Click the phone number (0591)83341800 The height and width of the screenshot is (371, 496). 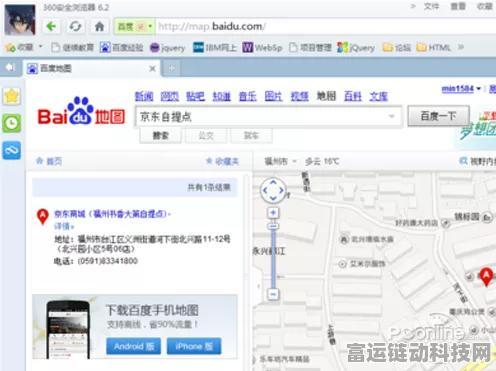point(107,261)
